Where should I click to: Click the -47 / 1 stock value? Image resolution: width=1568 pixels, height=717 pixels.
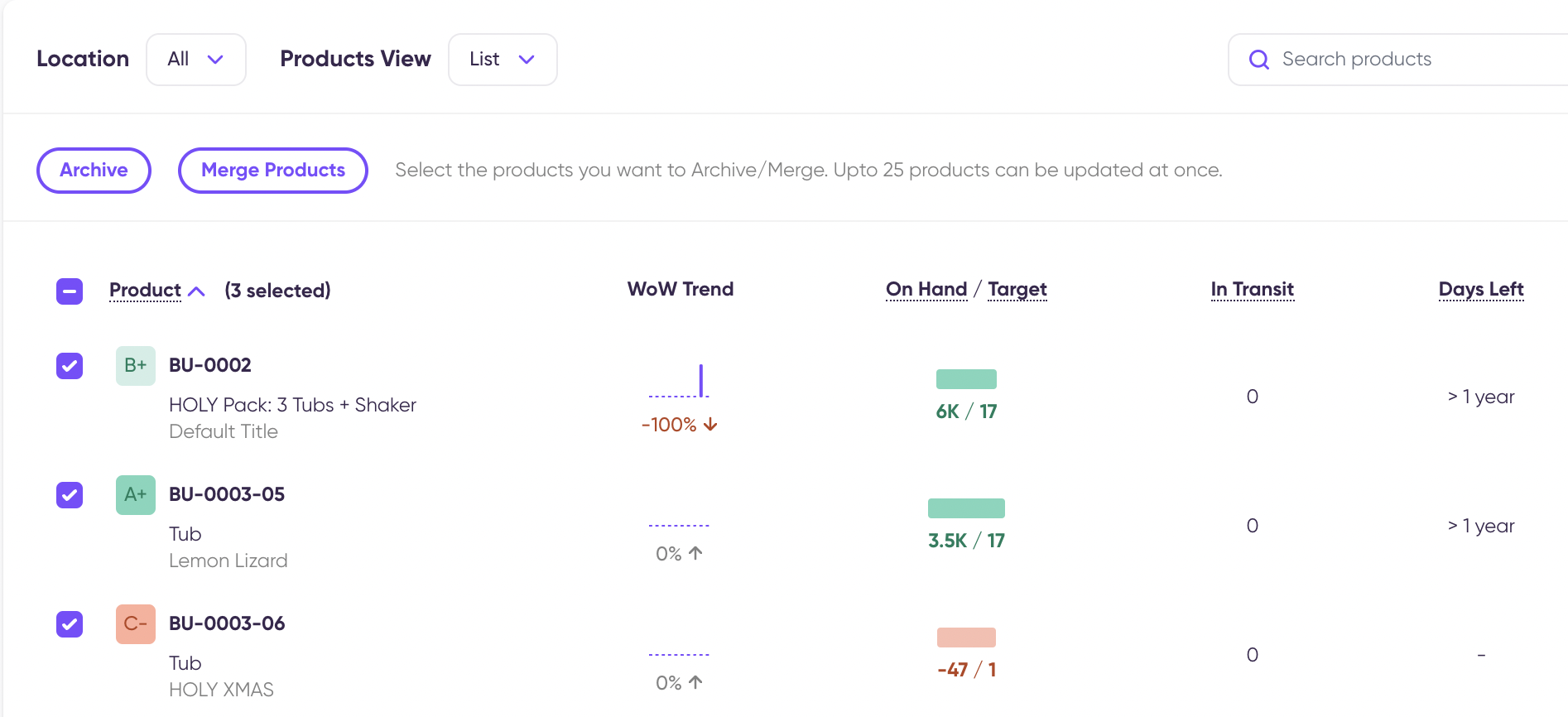(x=966, y=670)
